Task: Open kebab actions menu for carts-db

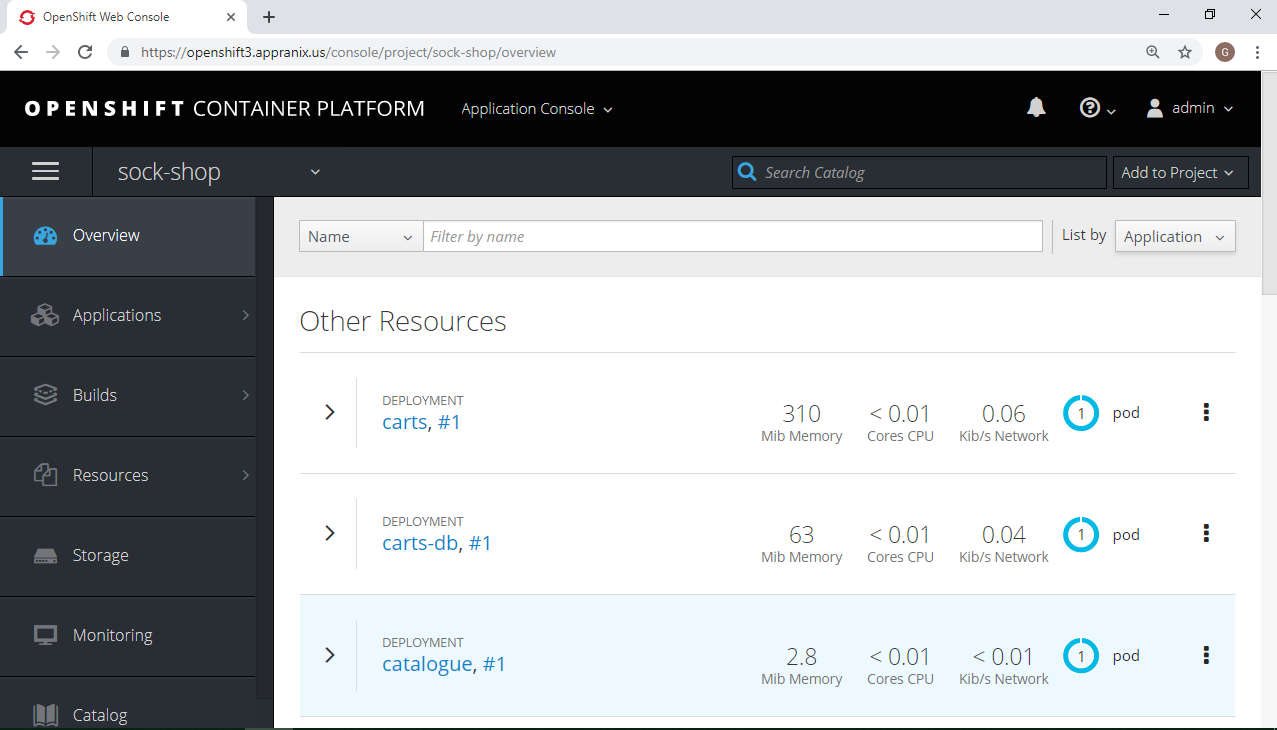Action: [x=1206, y=533]
